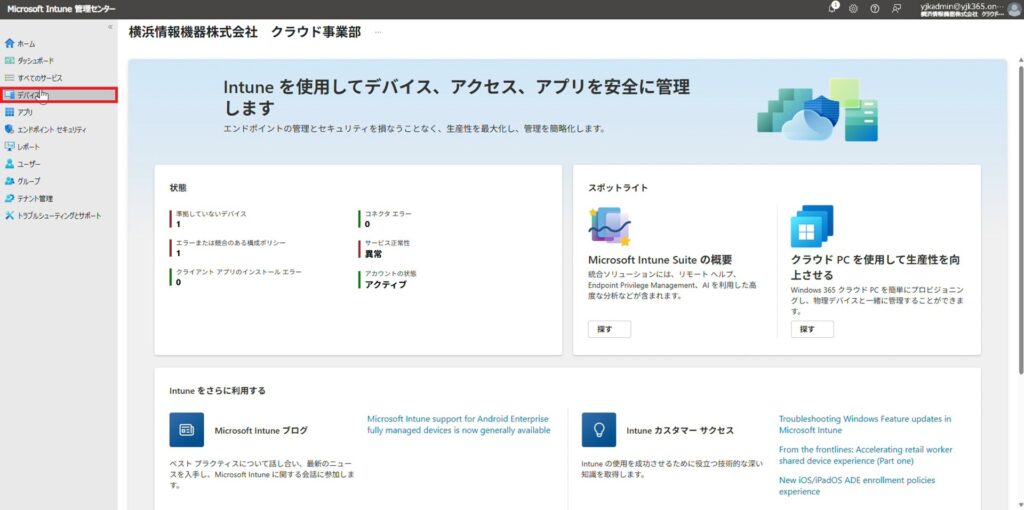
Task: Open the settings gear in header
Action: click(853, 8)
